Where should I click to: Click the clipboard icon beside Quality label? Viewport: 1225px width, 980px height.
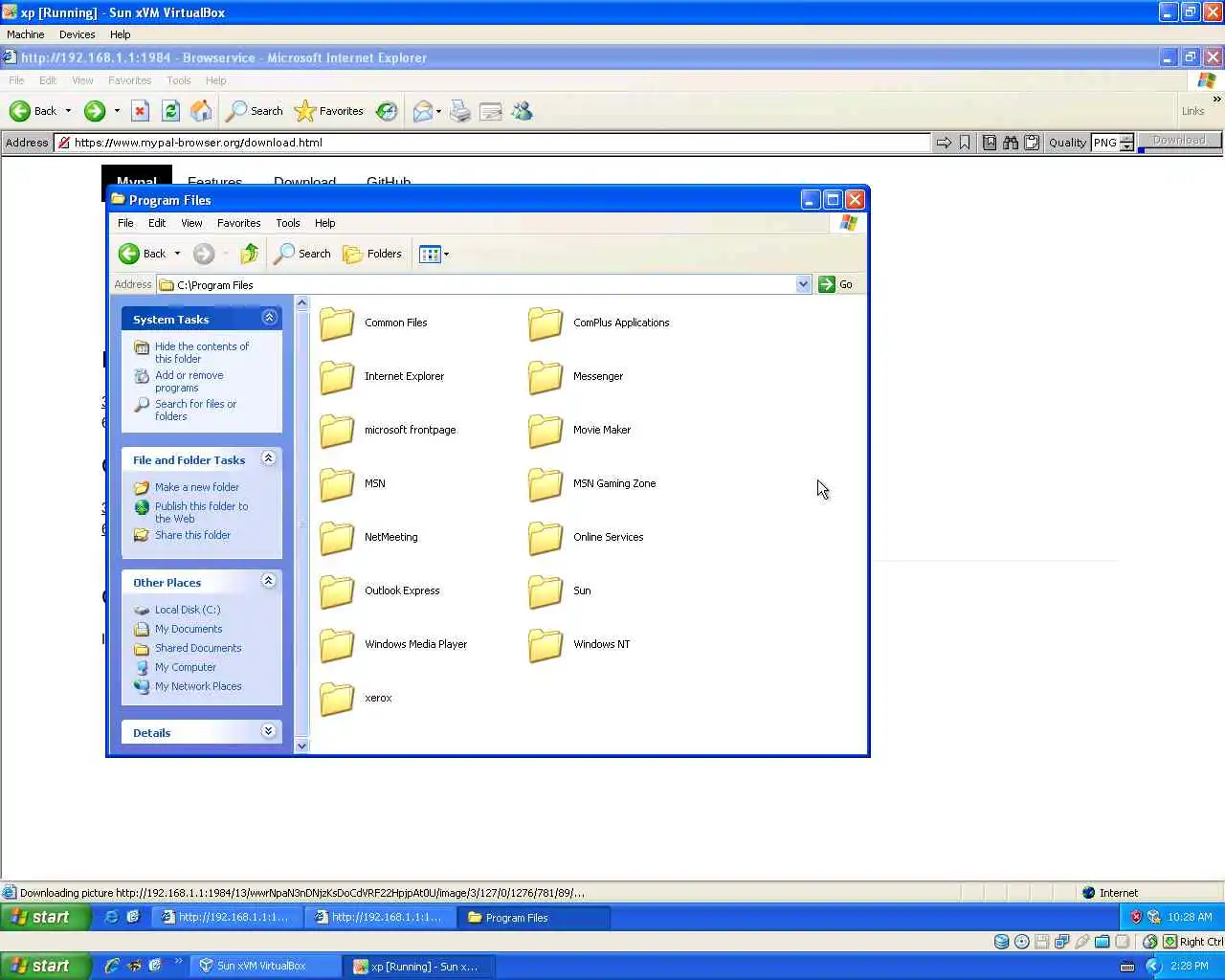(x=1032, y=143)
